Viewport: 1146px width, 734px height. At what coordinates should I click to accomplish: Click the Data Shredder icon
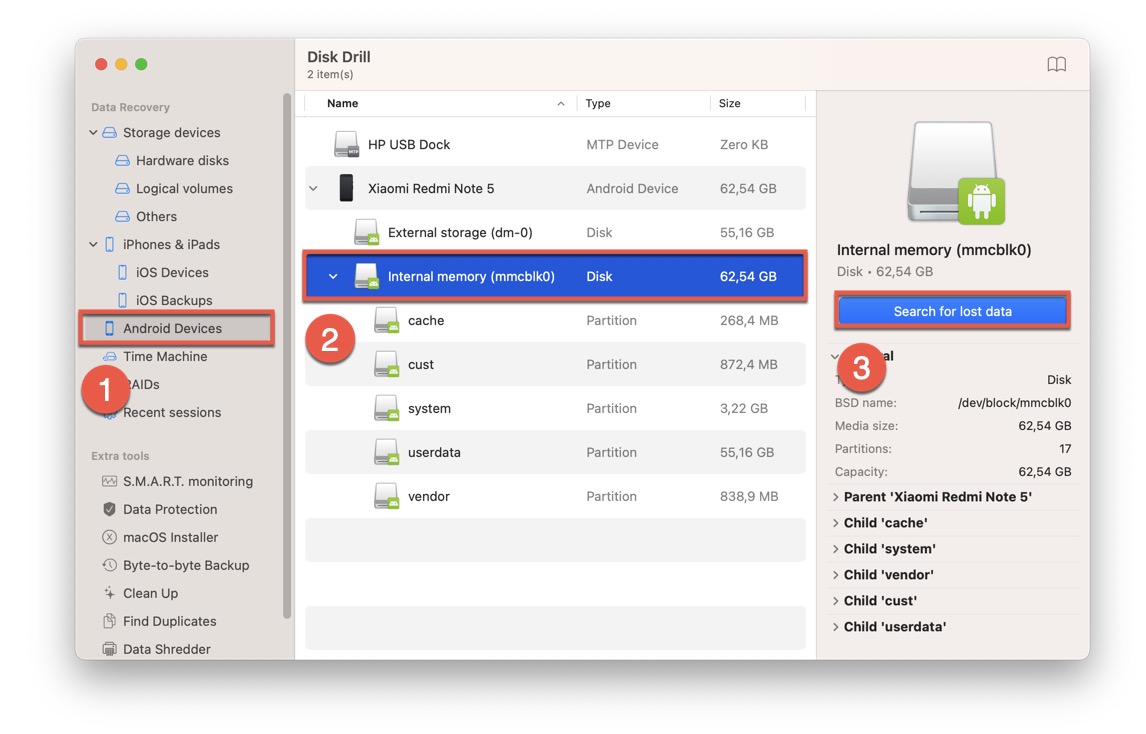(109, 649)
